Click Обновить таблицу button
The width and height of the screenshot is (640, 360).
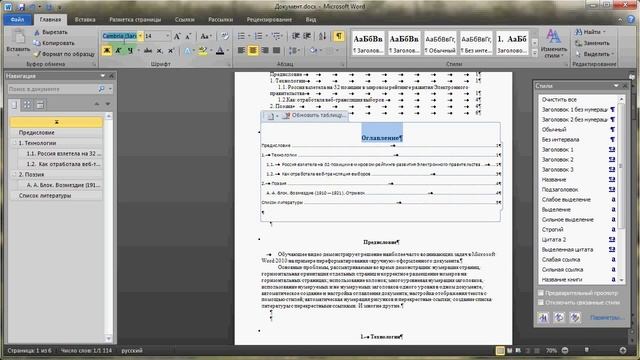(314, 116)
